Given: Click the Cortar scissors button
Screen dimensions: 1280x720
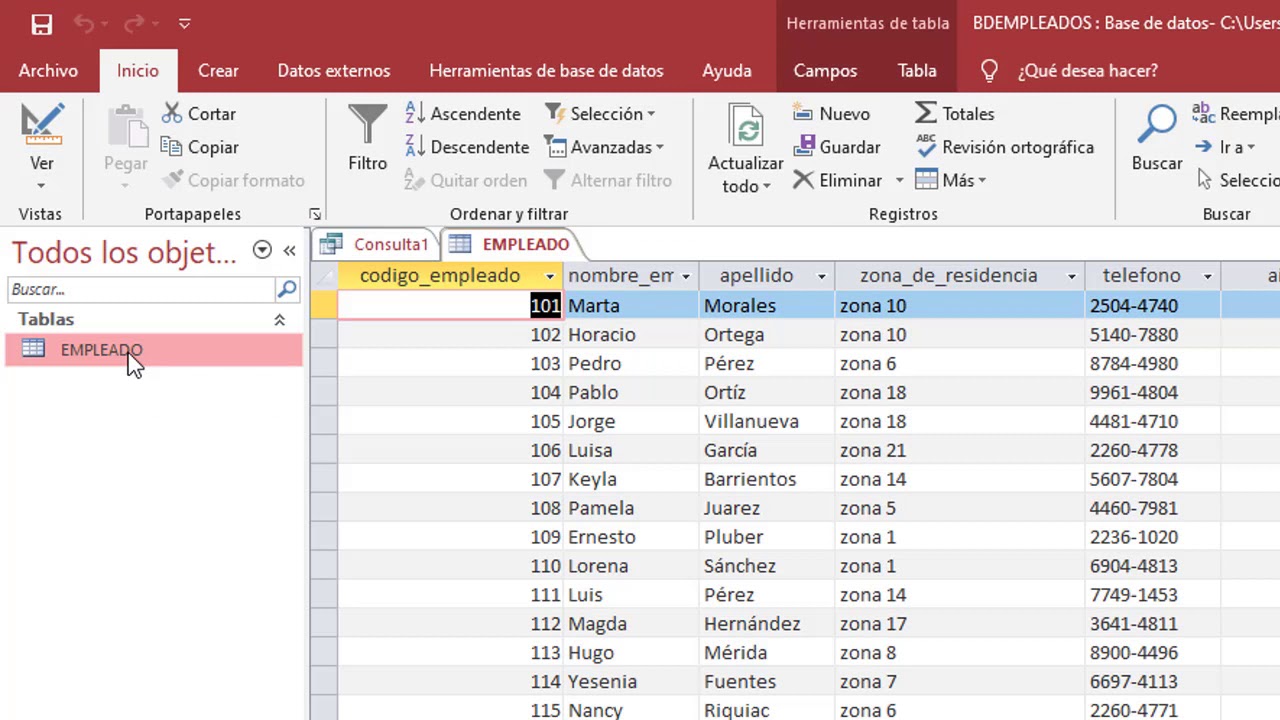Looking at the screenshot, I should pyautogui.click(x=199, y=114).
